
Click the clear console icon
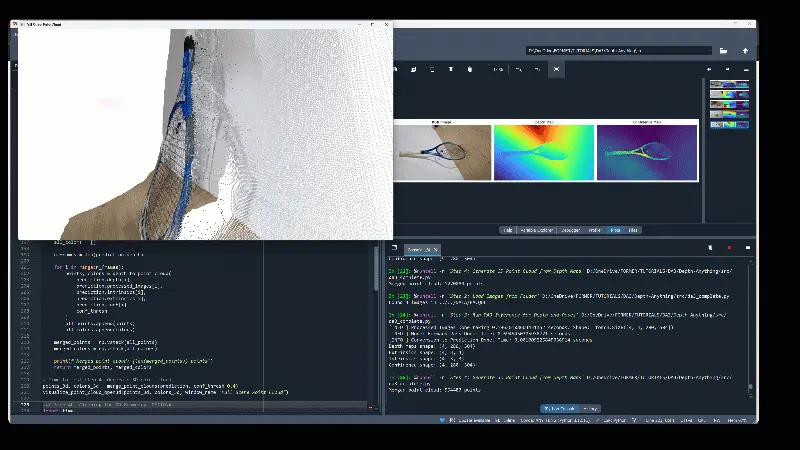coord(710,248)
